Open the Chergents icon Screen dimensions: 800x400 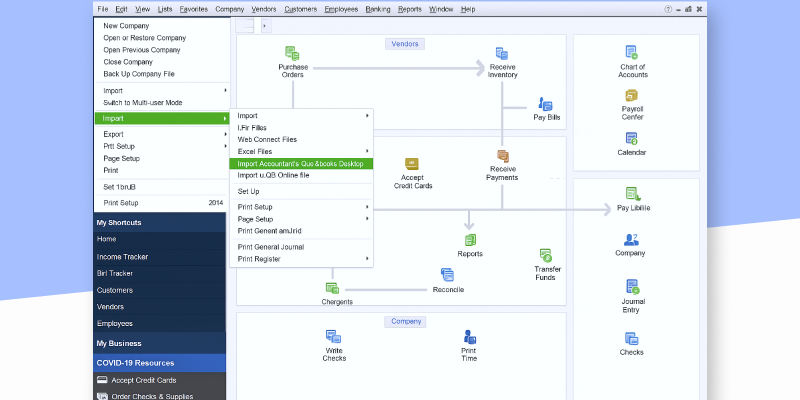tap(332, 288)
